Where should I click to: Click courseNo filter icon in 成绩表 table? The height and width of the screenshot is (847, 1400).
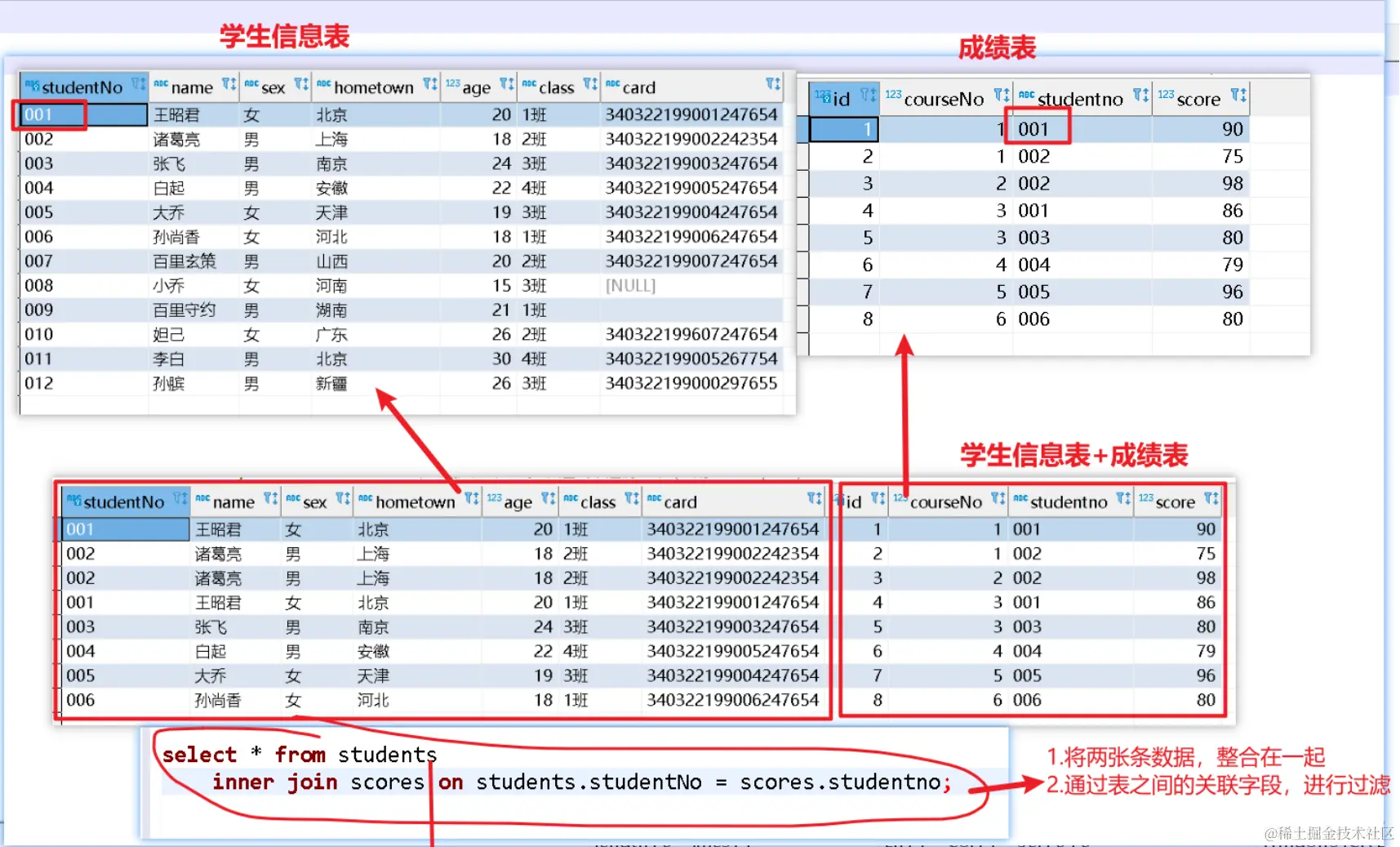pyautogui.click(x=1001, y=95)
